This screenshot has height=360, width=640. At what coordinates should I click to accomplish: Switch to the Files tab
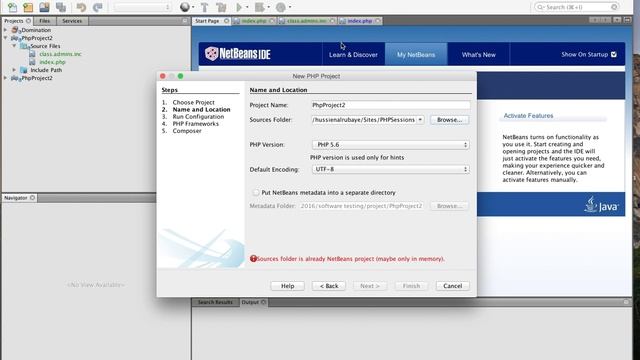click(45, 21)
